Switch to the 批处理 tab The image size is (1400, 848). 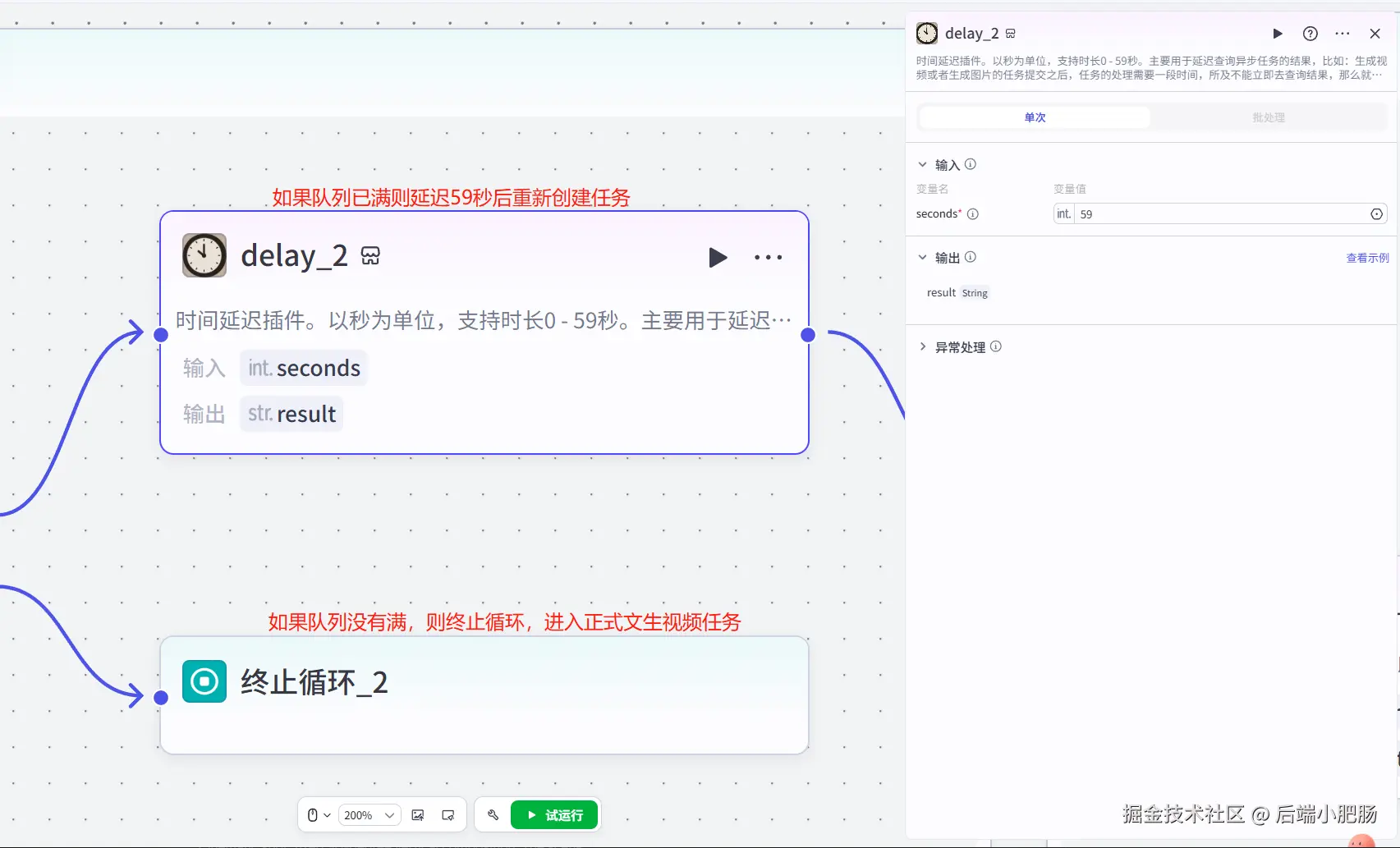pyautogui.click(x=1269, y=117)
